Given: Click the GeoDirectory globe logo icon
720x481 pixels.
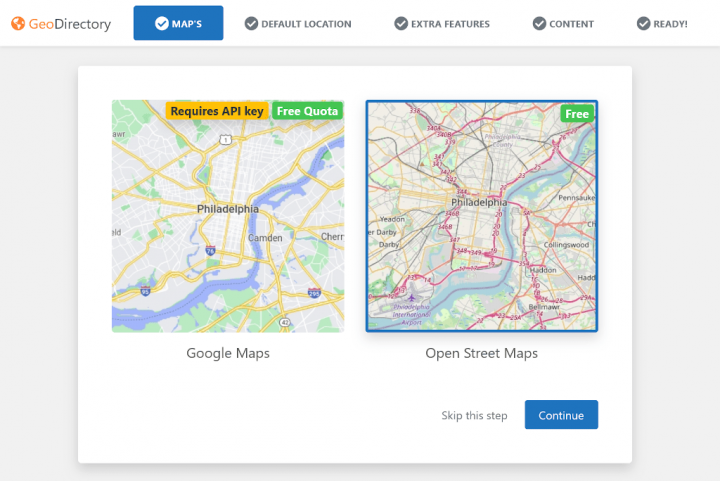Looking at the screenshot, I should click(18, 23).
